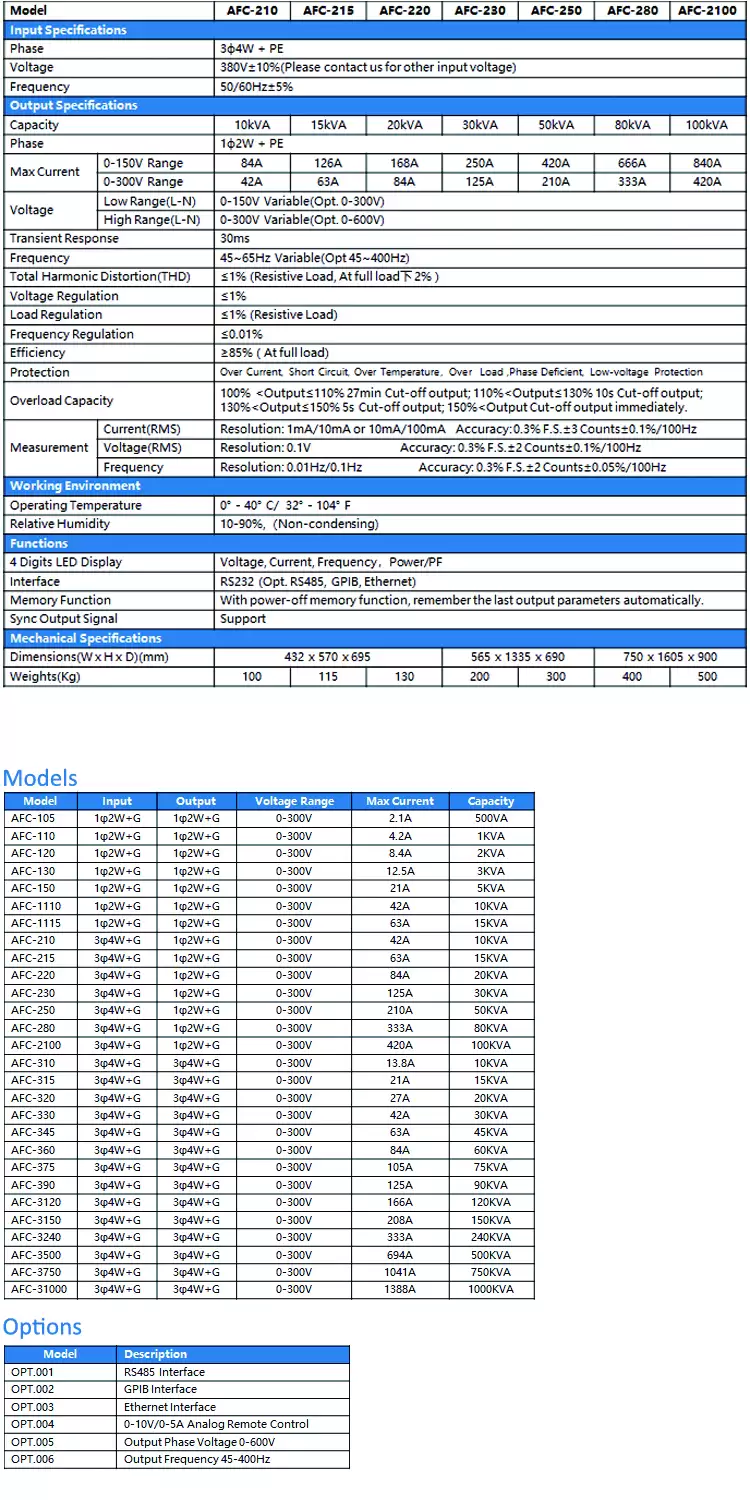Select the Working Environment section header
Image resolution: width=750 pixels, height=1500 pixels.
pos(75,486)
